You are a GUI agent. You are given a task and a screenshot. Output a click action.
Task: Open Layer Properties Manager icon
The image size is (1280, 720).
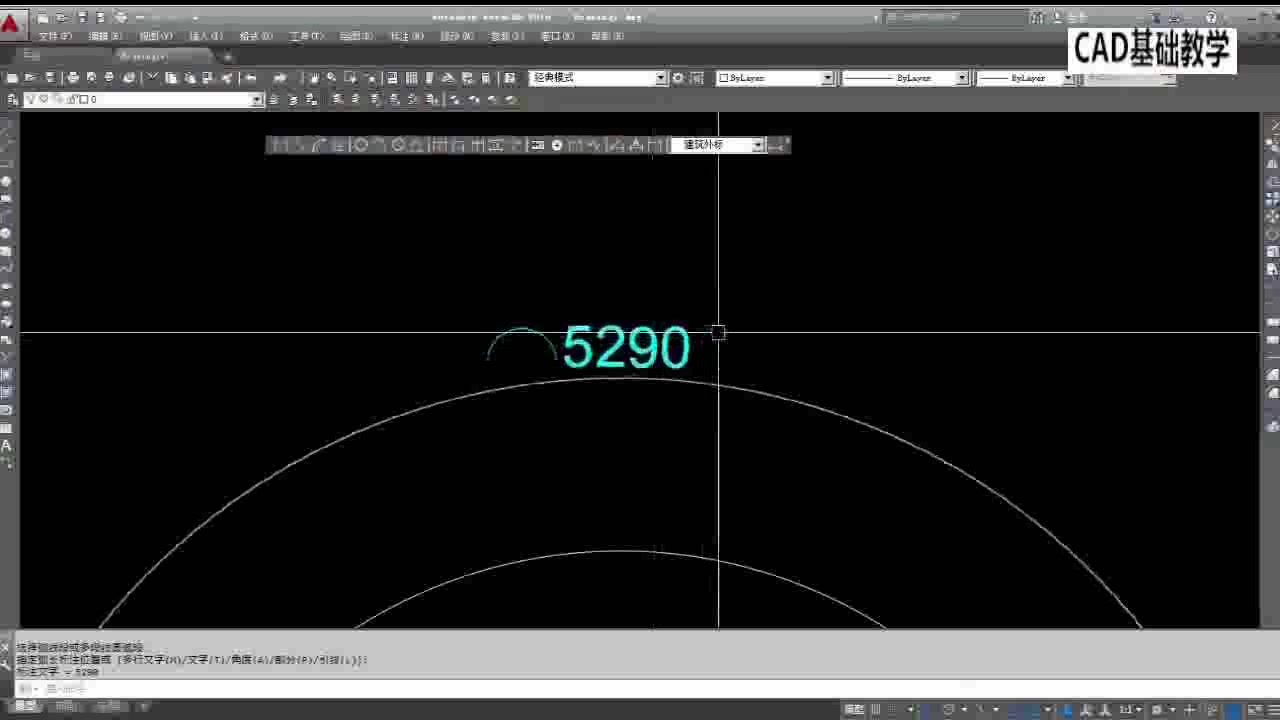(x=12, y=99)
